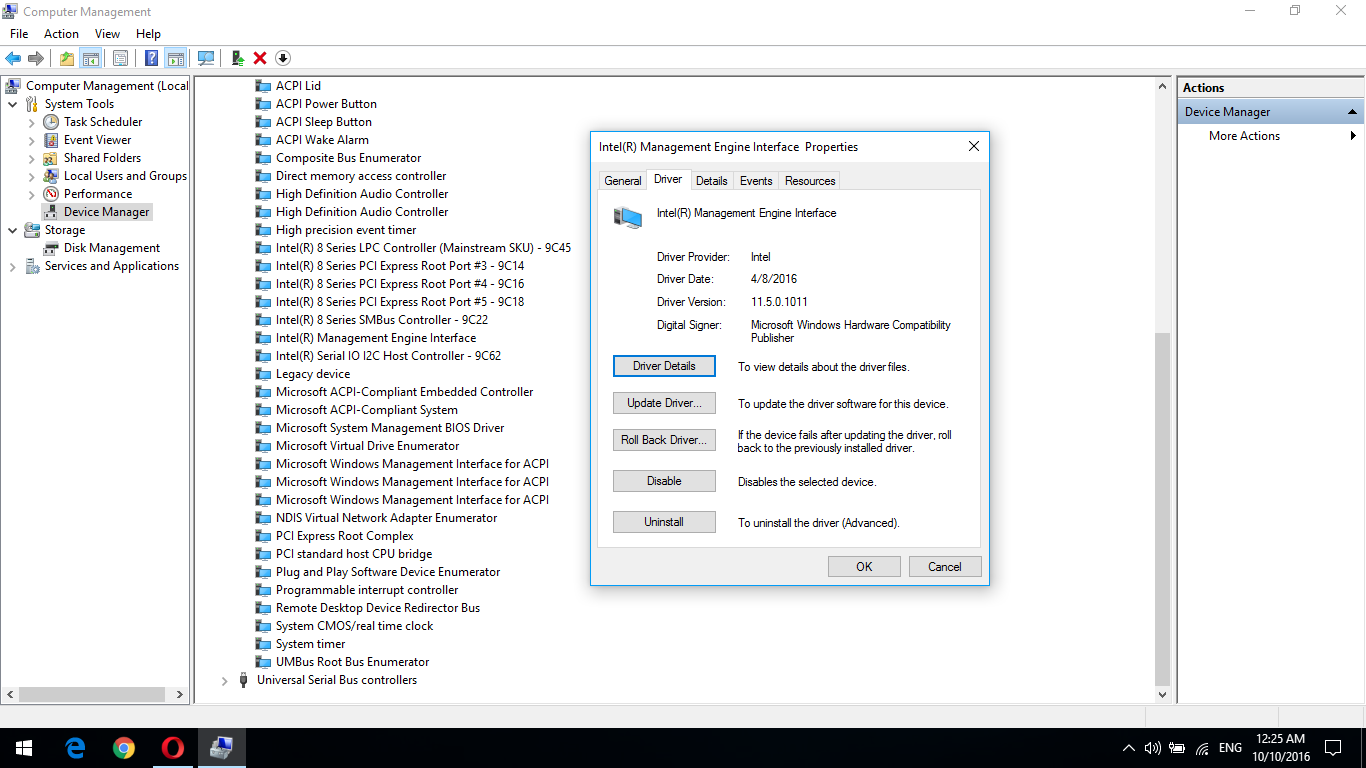Click the Disable button in Properties dialog

coord(664,481)
